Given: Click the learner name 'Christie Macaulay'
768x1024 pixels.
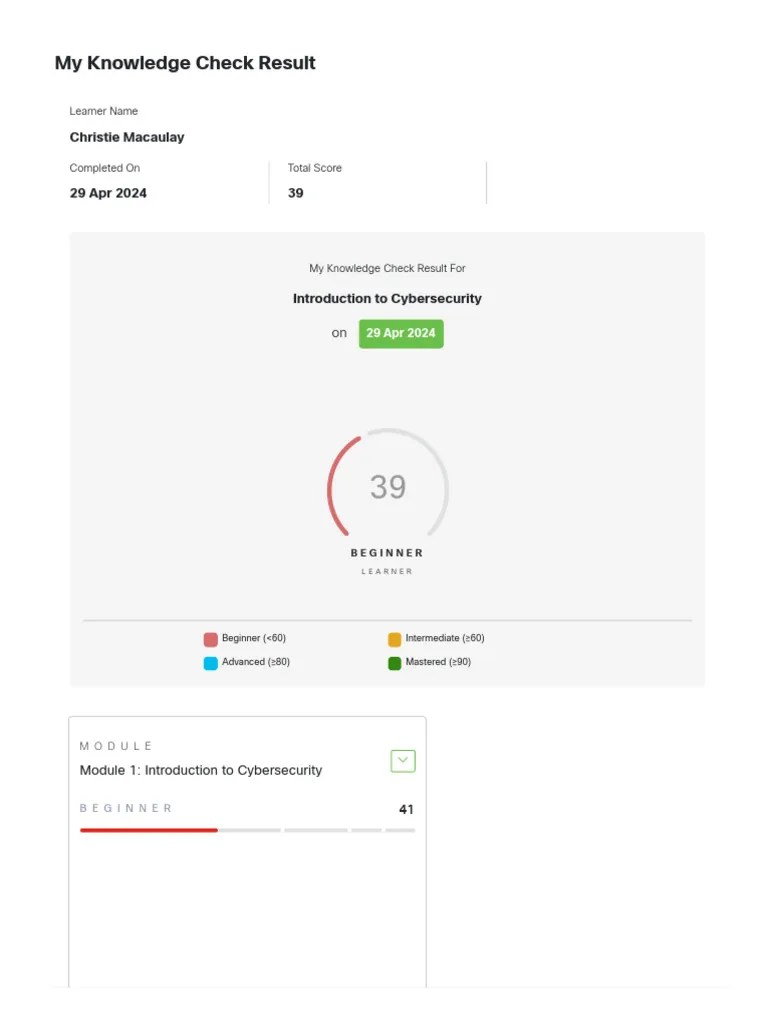Looking at the screenshot, I should click(x=127, y=137).
